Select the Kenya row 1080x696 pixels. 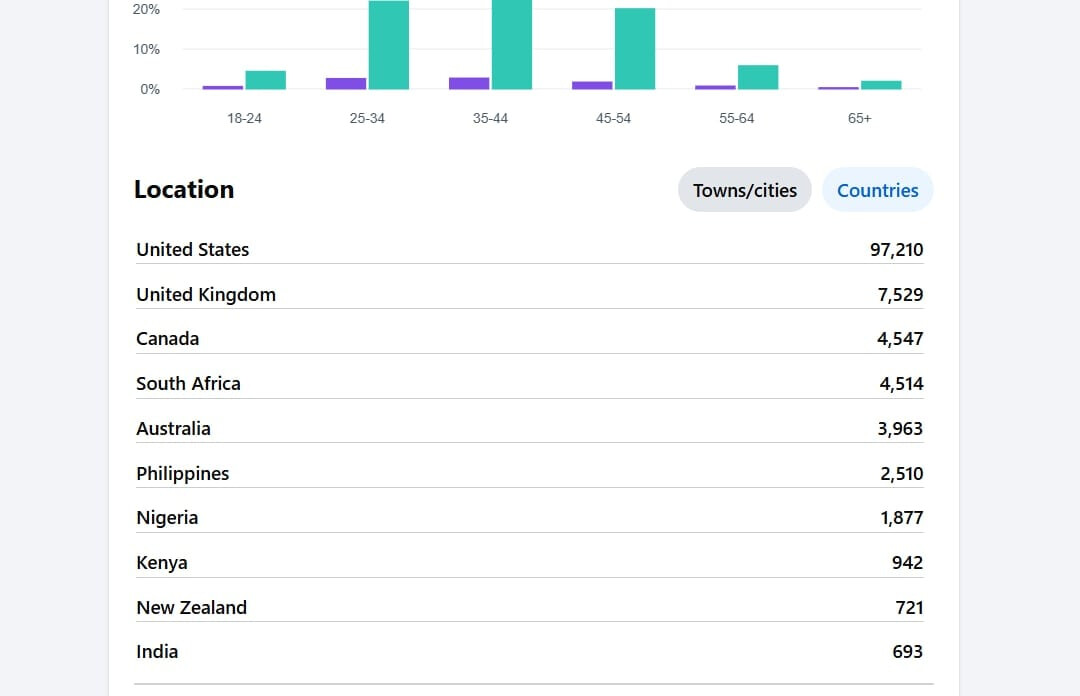coord(530,562)
